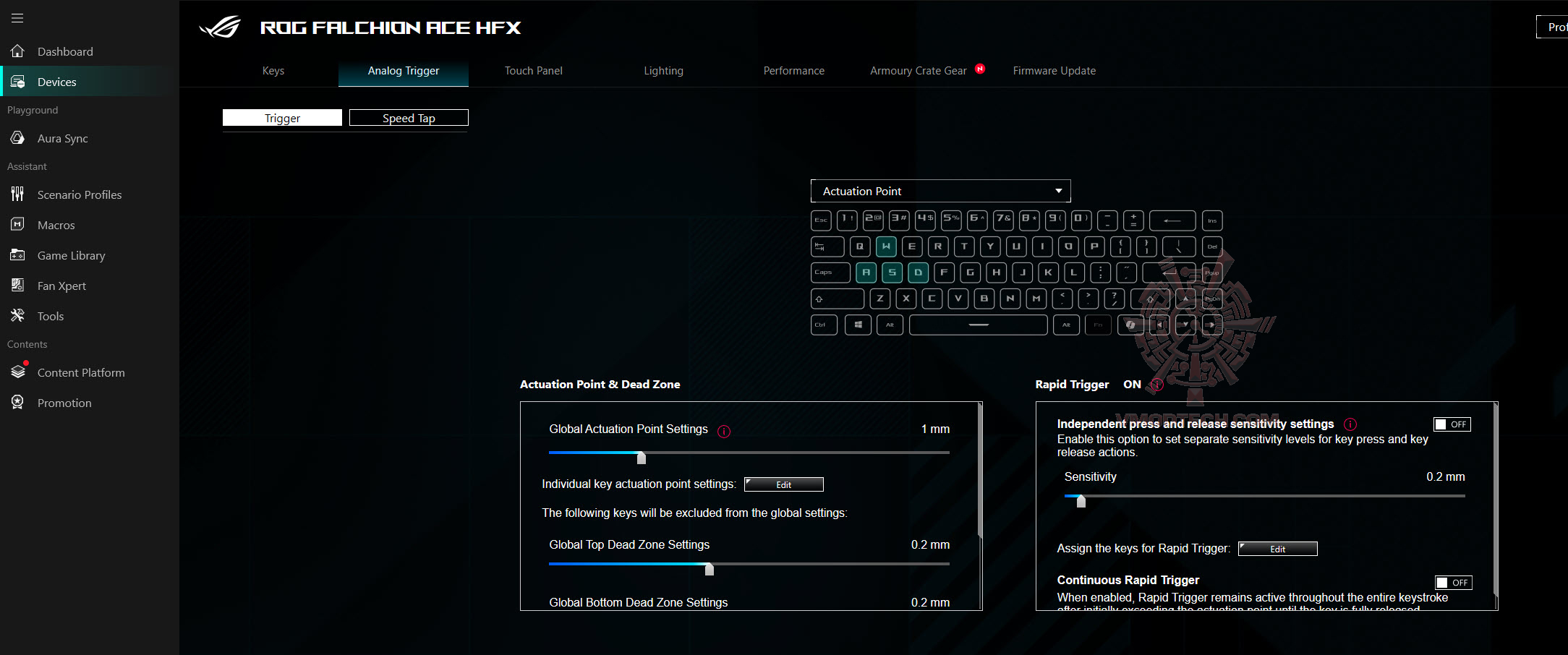1568x655 pixels.
Task: Select the E key on the keyboard diagram
Action: [x=912, y=247]
